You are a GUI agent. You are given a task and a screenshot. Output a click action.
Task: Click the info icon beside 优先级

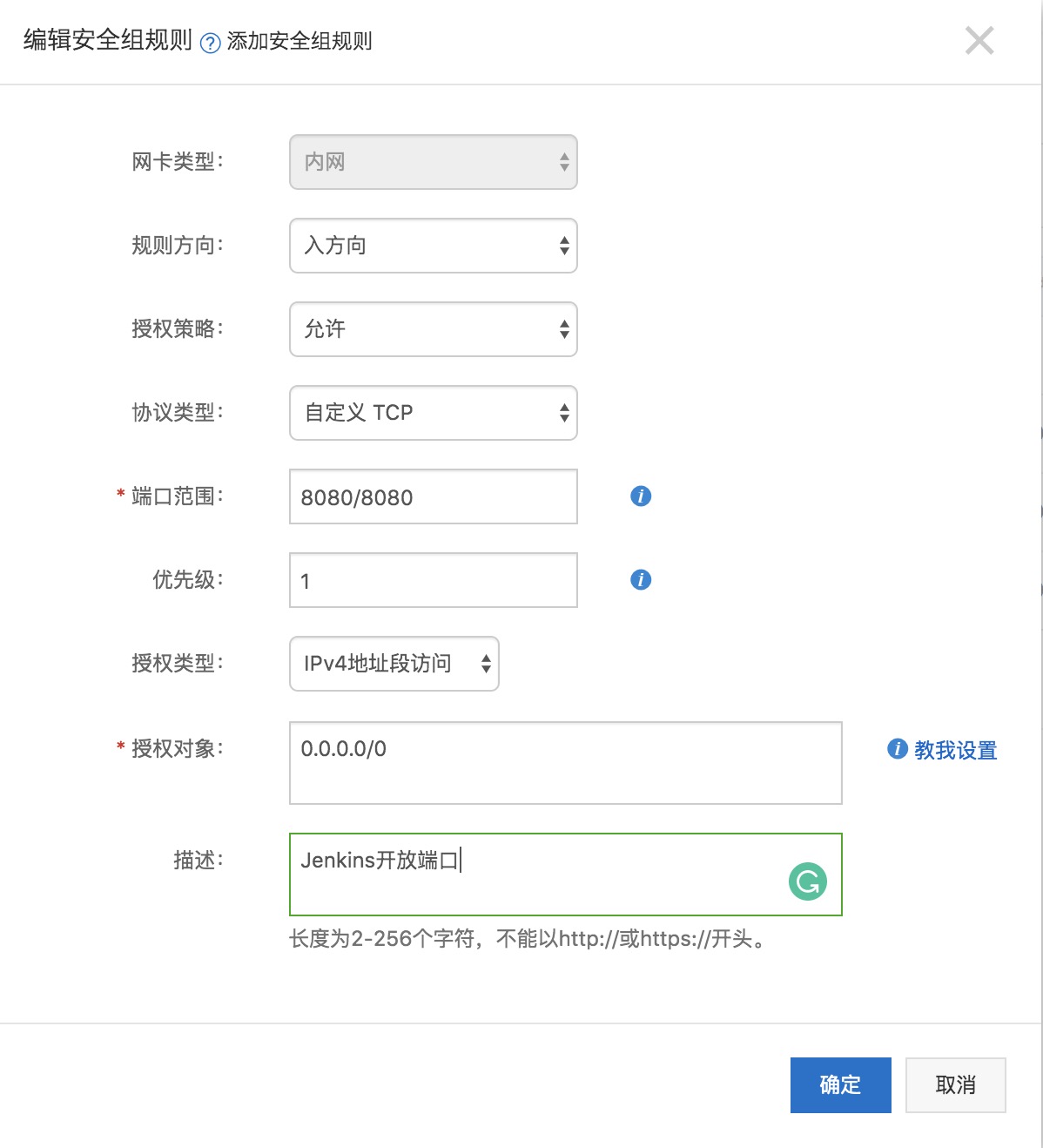tap(641, 580)
